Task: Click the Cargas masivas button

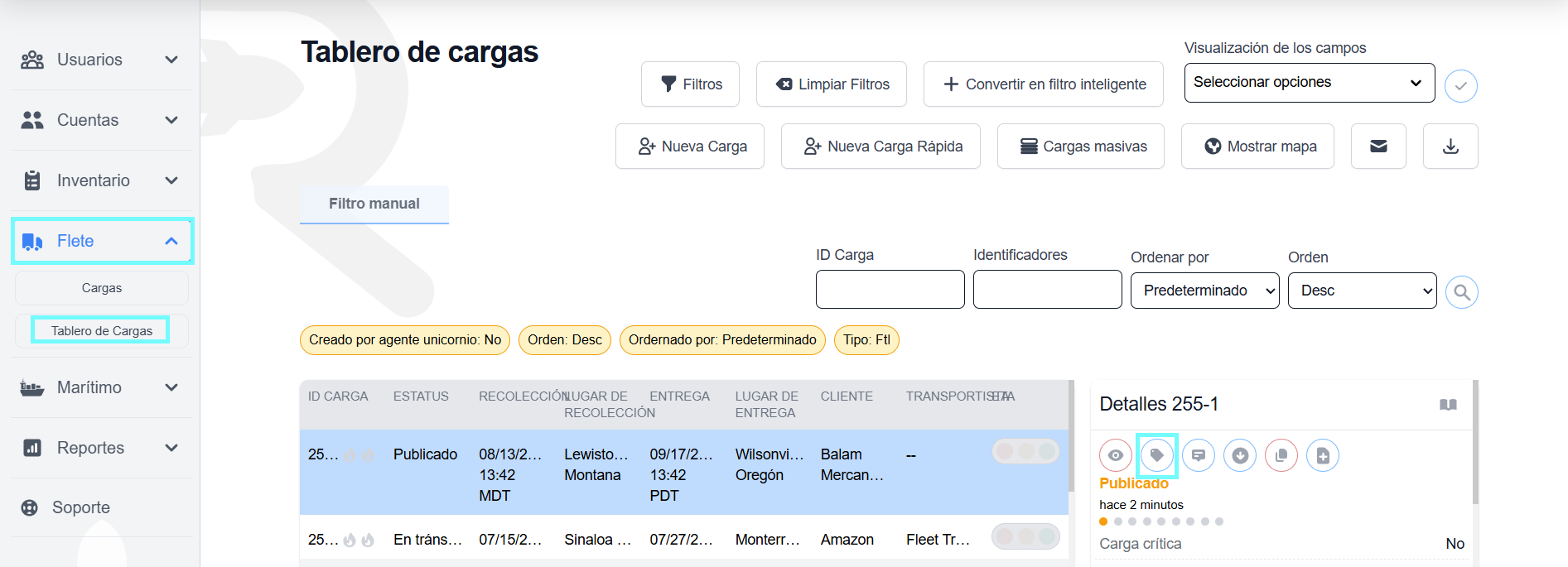Action: click(1081, 147)
